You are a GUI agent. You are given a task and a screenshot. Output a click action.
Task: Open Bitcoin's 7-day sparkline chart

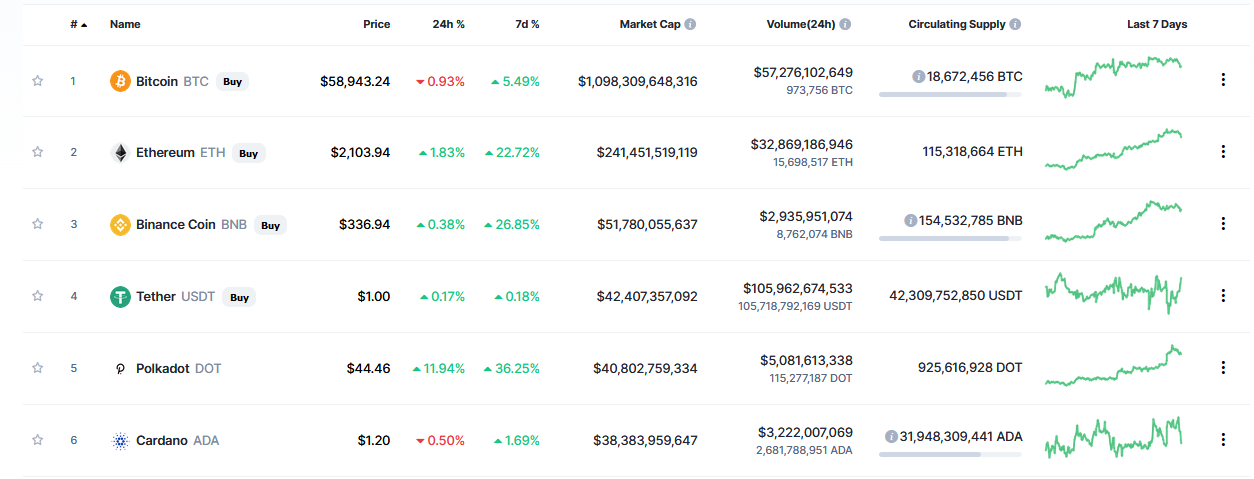point(1113,77)
